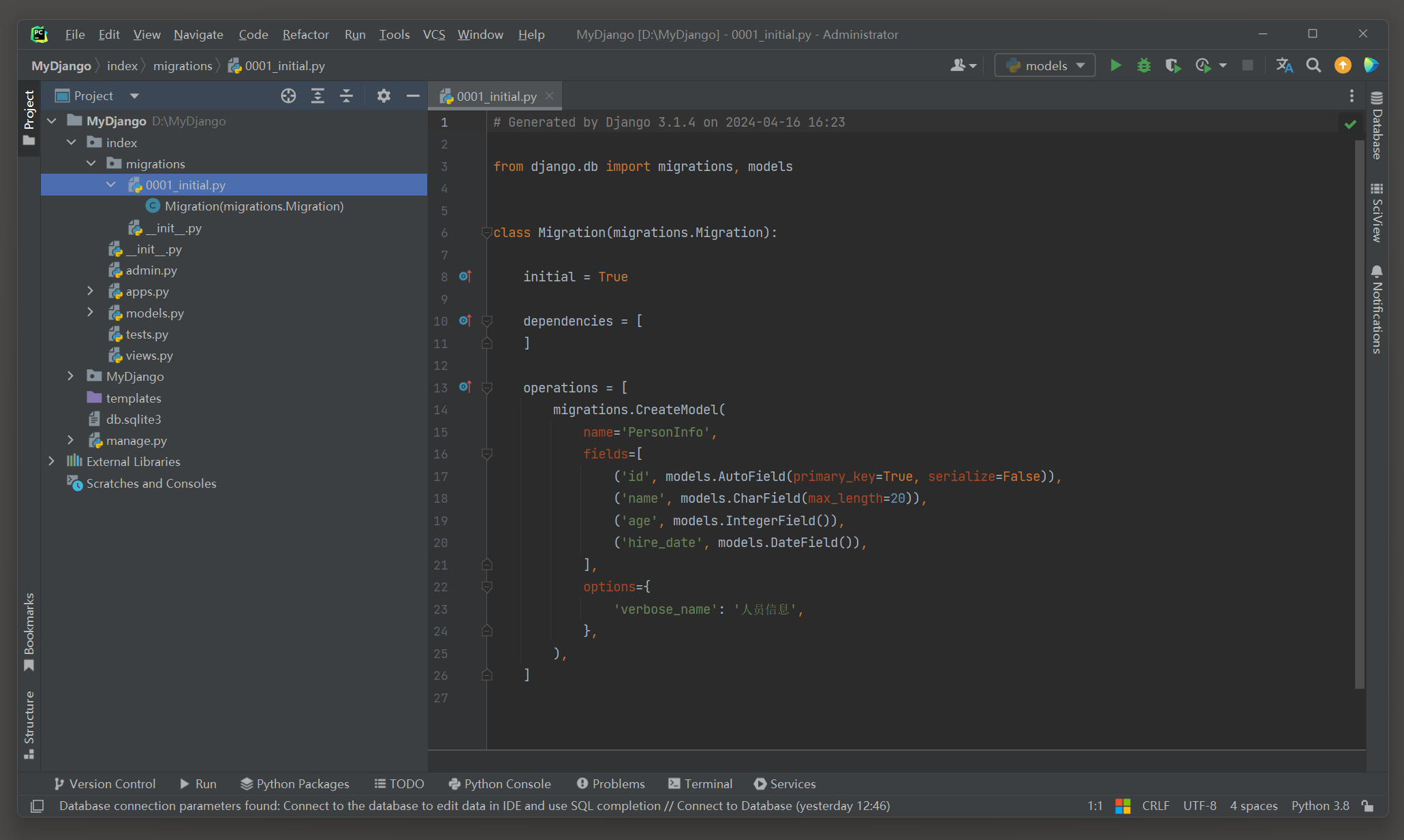Click the translation icon in toolbar
Viewport: 1404px width, 840px height.
(x=1284, y=65)
